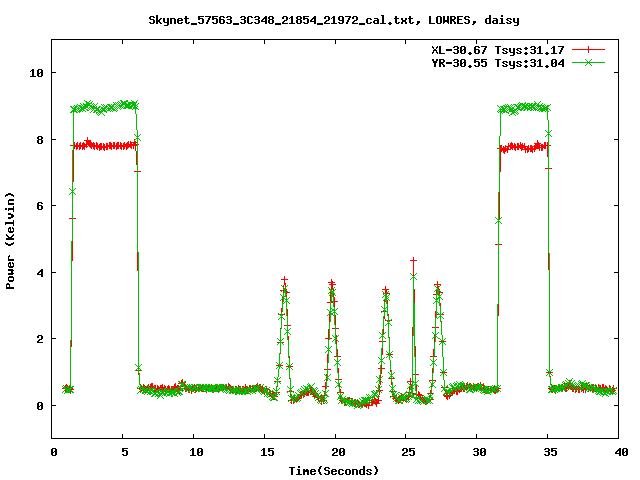The width and height of the screenshot is (640, 480).
Task: Click the Power (Kelvin) y-axis label
Action: click(x=10, y=240)
